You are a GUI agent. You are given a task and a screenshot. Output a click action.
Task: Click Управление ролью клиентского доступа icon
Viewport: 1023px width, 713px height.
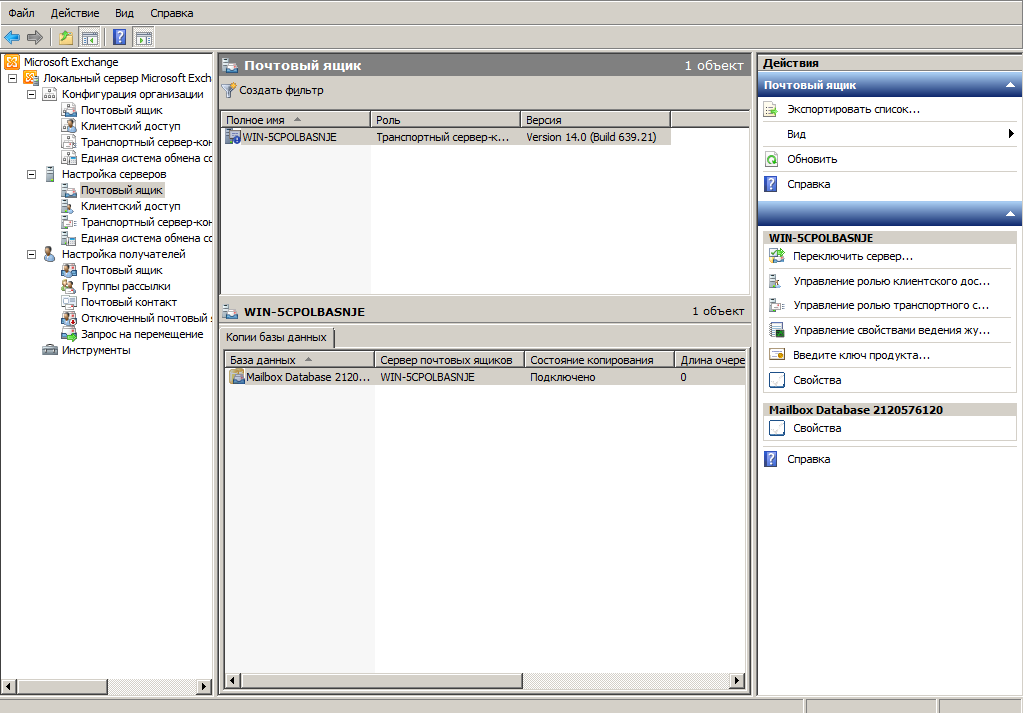pyautogui.click(x=776, y=281)
